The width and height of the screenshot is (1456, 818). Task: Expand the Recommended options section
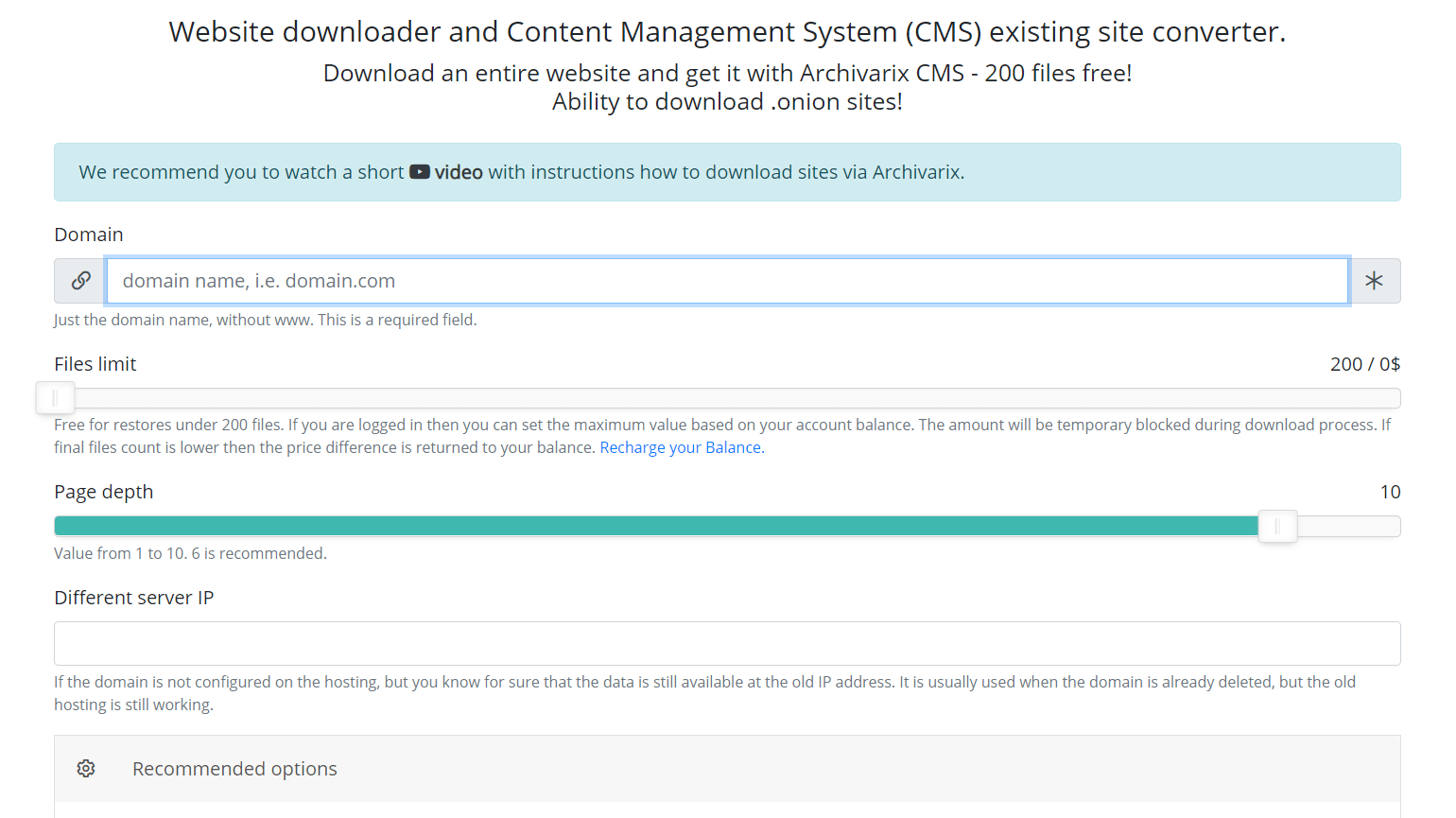[727, 769]
